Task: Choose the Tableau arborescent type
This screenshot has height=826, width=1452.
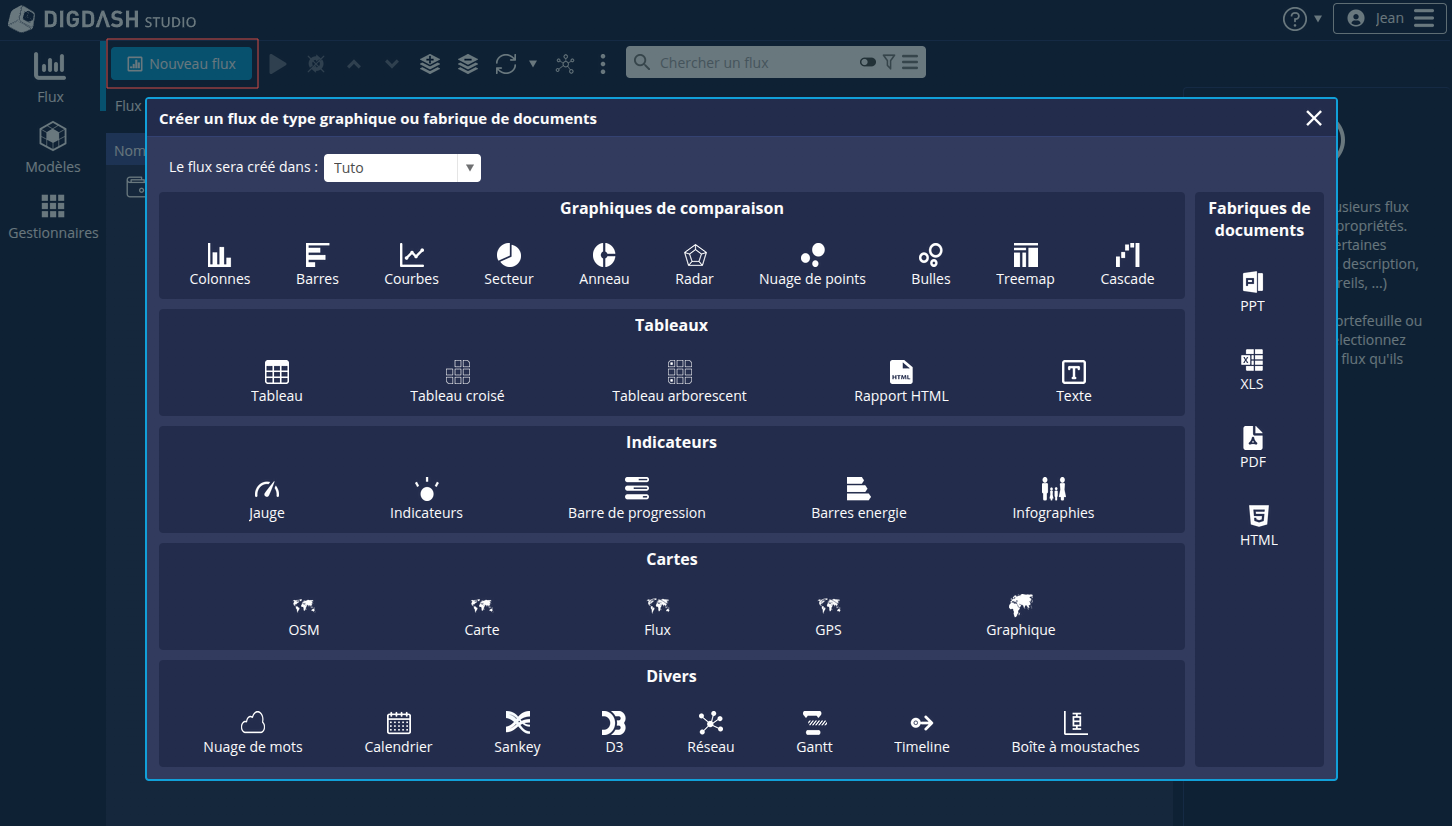Action: pos(679,382)
